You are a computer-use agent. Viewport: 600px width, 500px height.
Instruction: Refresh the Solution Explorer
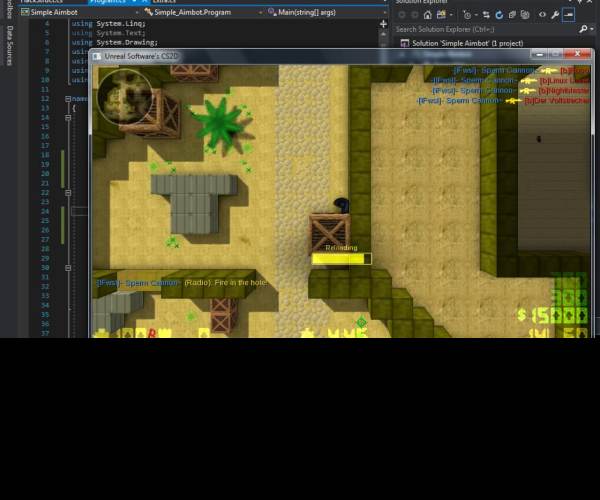click(499, 15)
